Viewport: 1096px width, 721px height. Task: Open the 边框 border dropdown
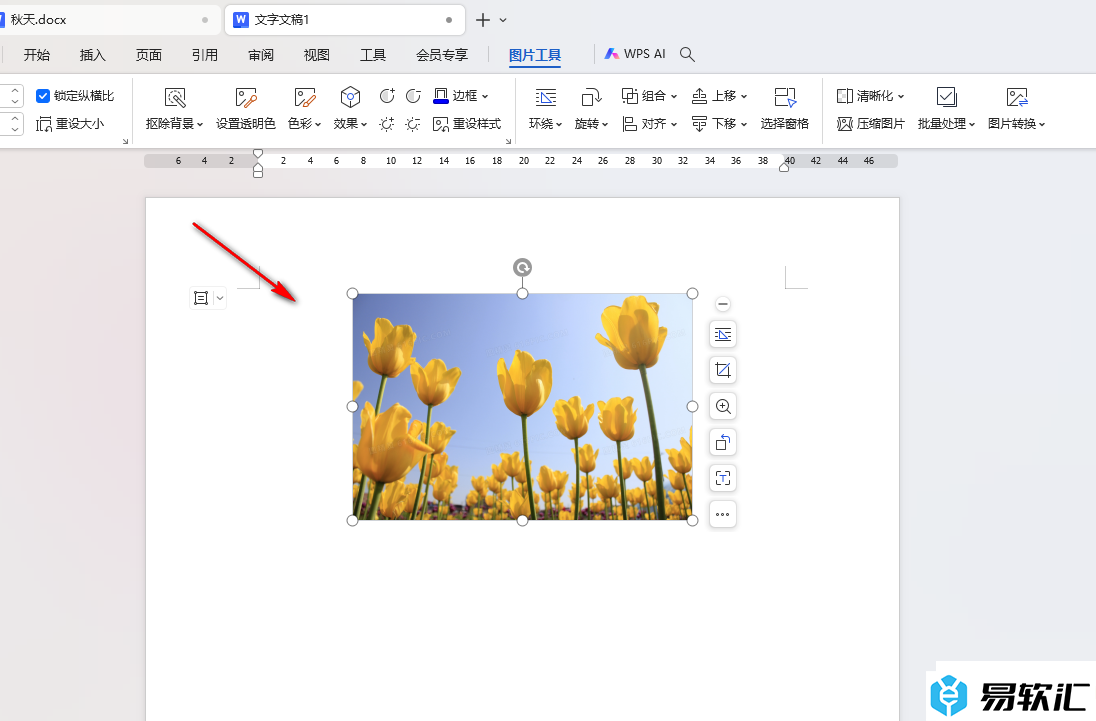click(x=485, y=96)
